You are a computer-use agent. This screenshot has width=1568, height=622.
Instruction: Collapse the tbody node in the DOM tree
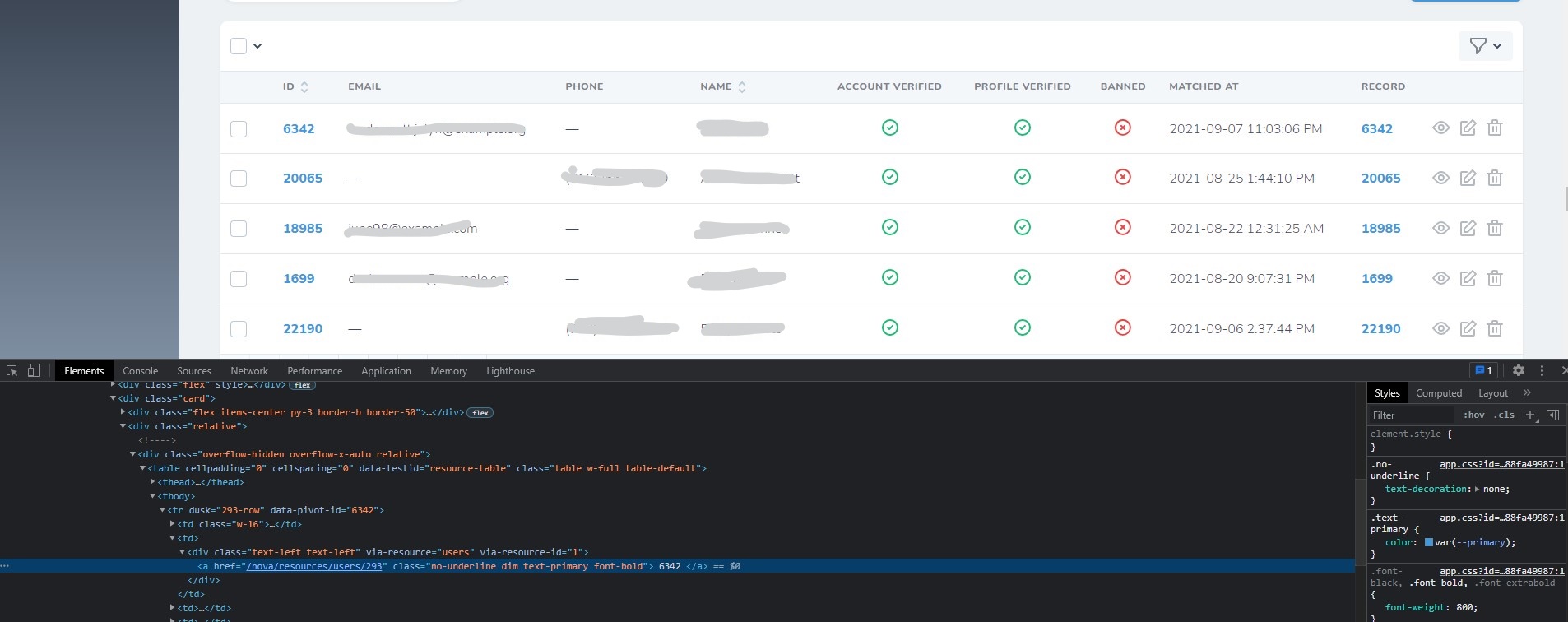[153, 496]
